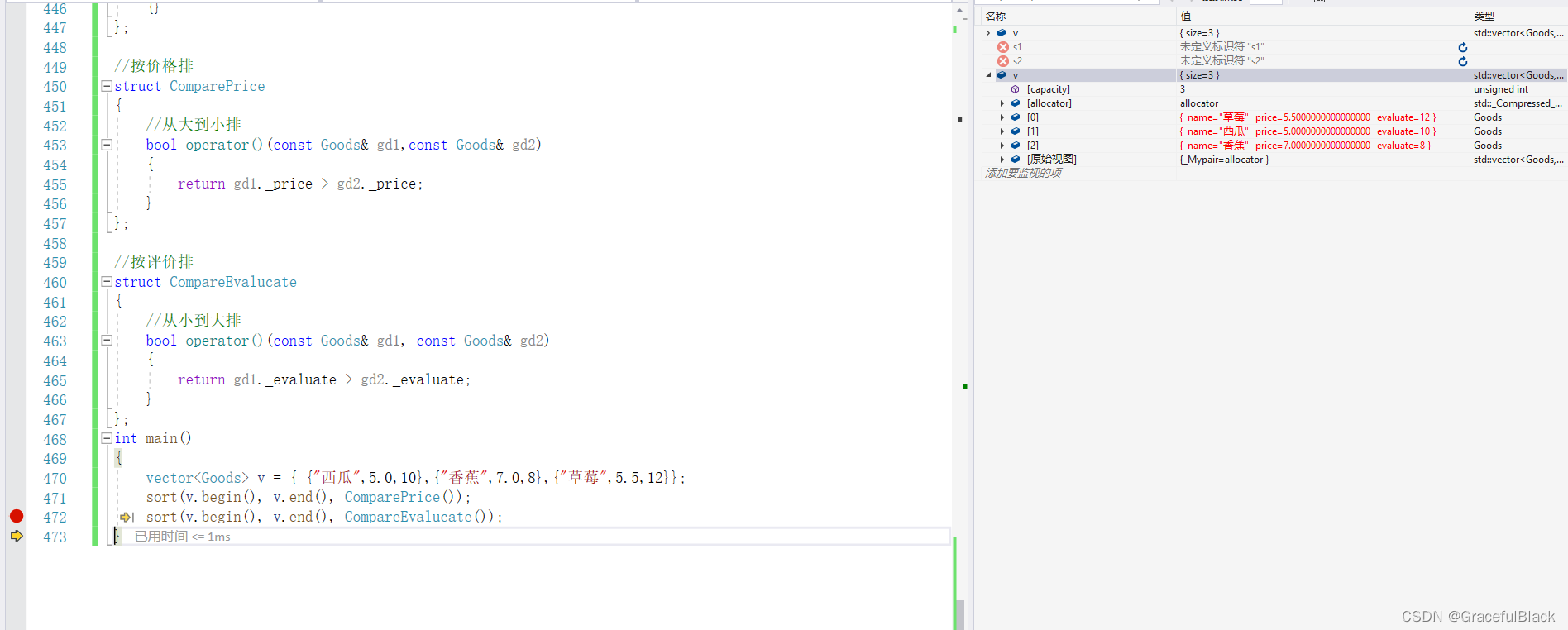Click the Goods type cell of row [0]
The image size is (1568, 630).
[x=1488, y=117]
